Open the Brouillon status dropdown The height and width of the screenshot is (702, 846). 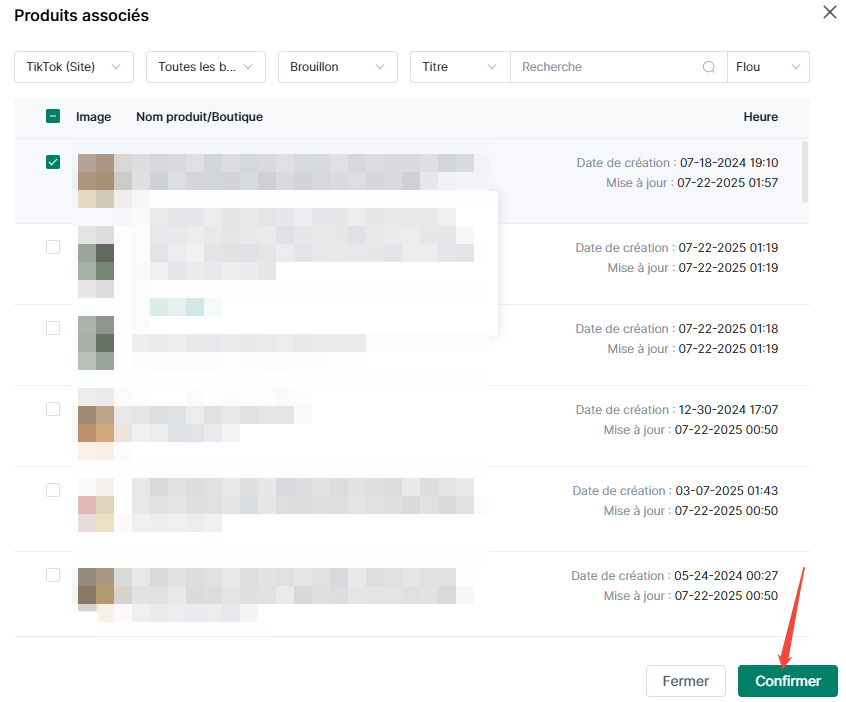[338, 67]
